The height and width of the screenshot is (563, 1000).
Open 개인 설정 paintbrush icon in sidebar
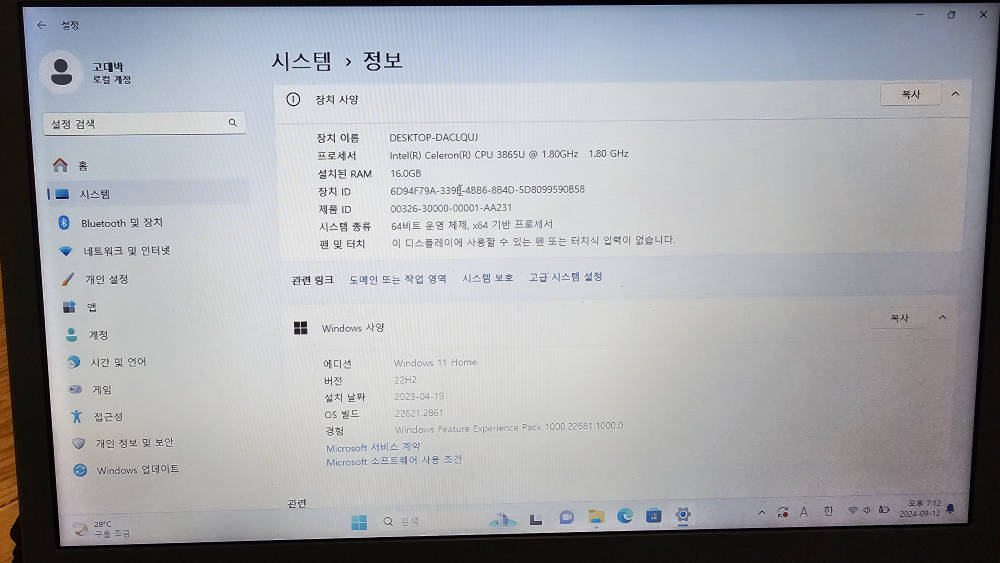point(67,279)
